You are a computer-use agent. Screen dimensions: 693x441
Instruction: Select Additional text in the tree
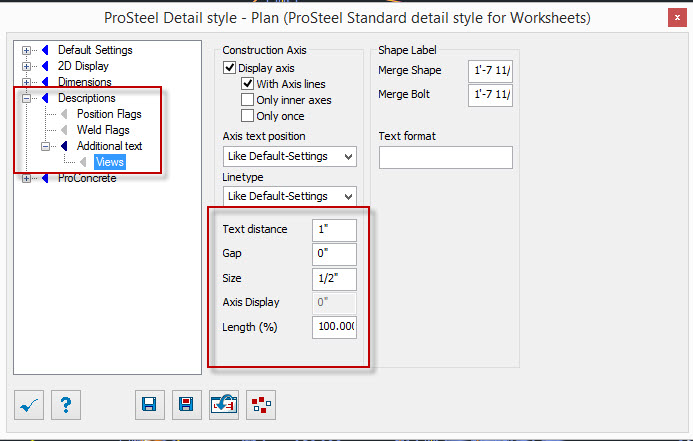tap(110, 146)
